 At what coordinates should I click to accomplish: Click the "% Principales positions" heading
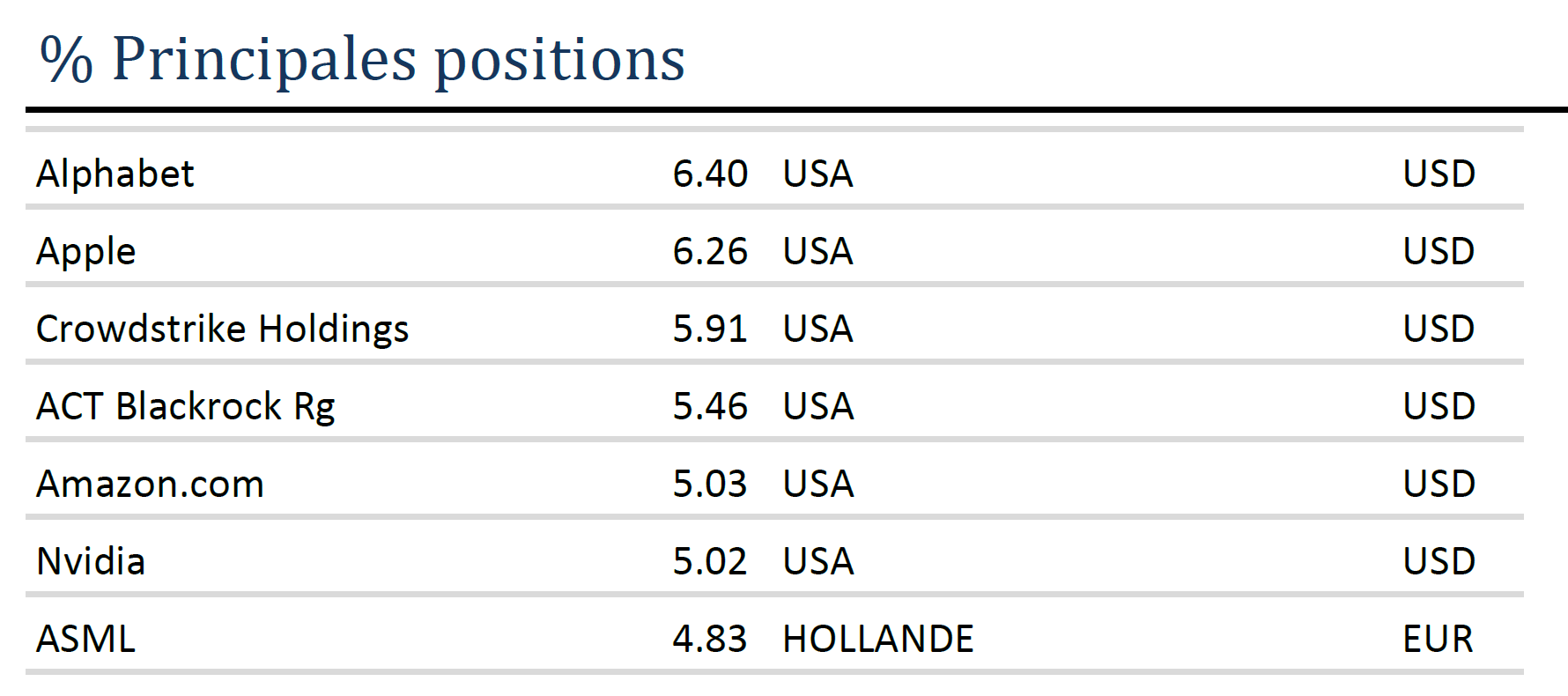tap(362, 60)
